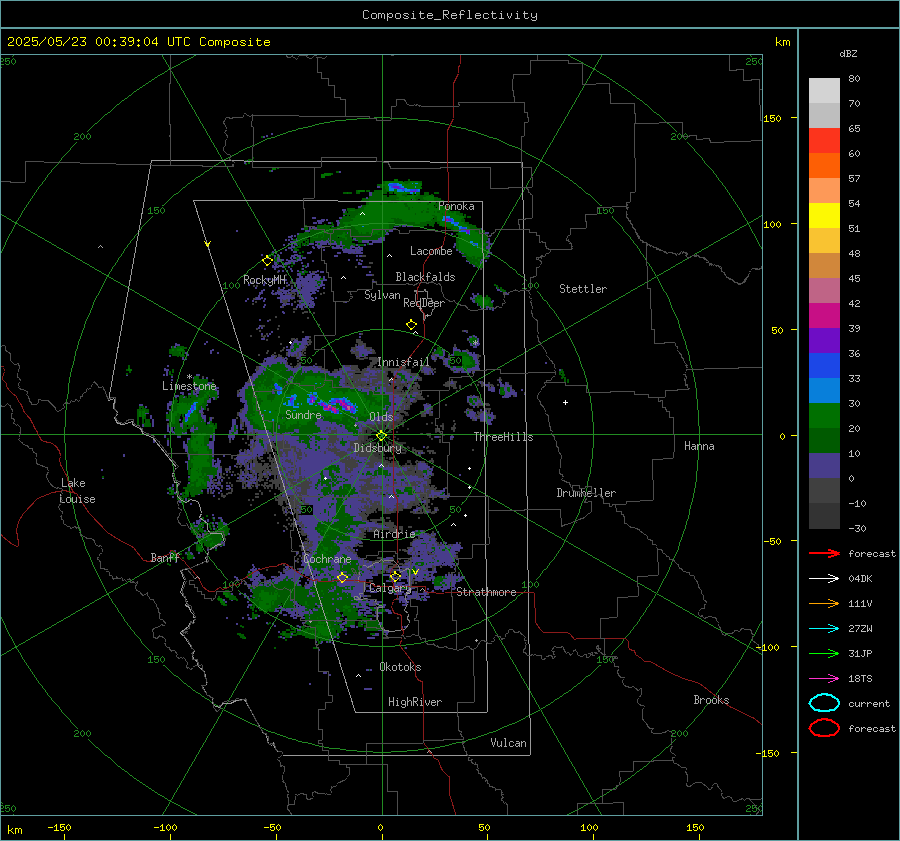
Task: Click the Composite_Reflectivity title
Action: [x=450, y=15]
